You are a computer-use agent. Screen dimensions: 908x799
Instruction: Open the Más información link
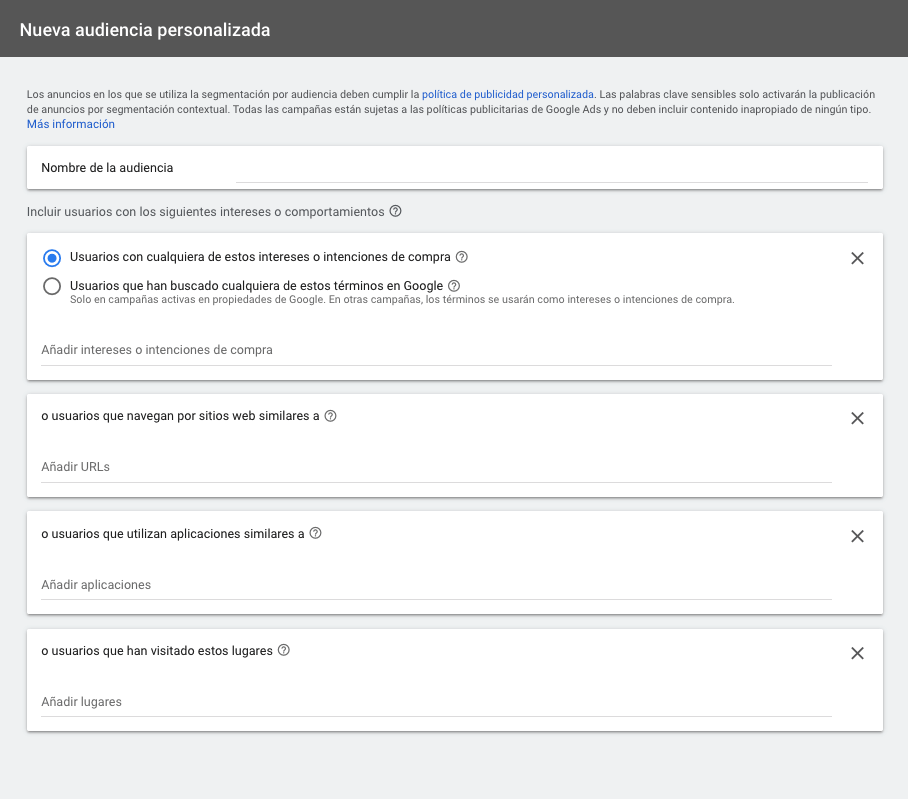click(x=71, y=124)
